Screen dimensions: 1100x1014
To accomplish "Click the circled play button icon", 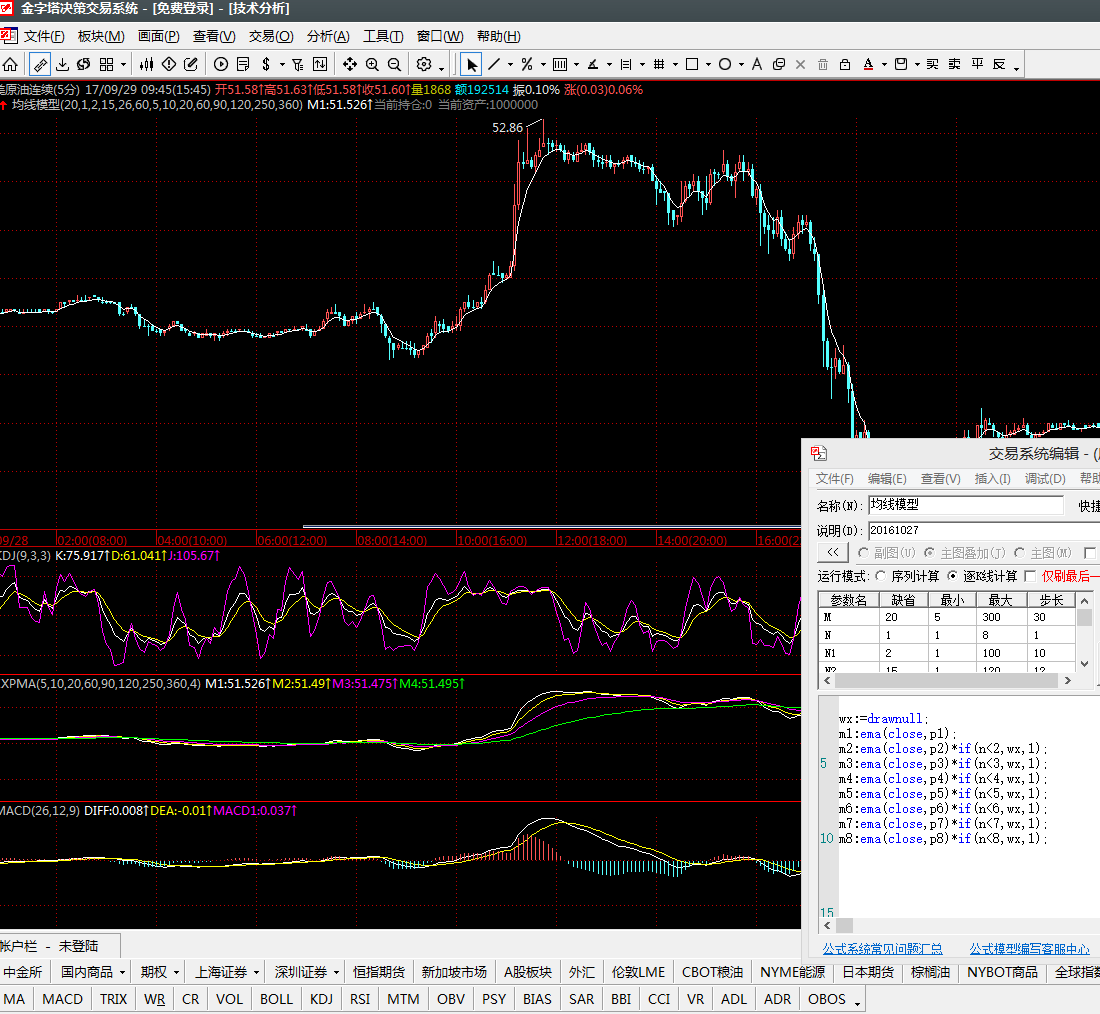I will click(221, 65).
